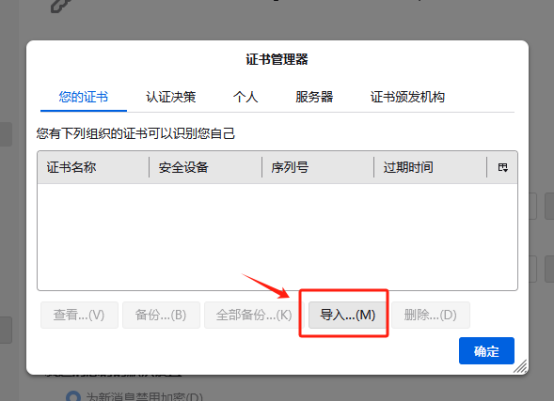Open the column picker icon in table header
The width and height of the screenshot is (554, 402).
pyautogui.click(x=503, y=167)
